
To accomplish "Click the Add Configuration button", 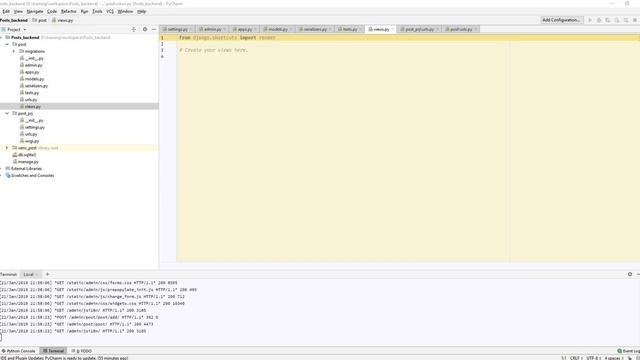I will (x=561, y=20).
